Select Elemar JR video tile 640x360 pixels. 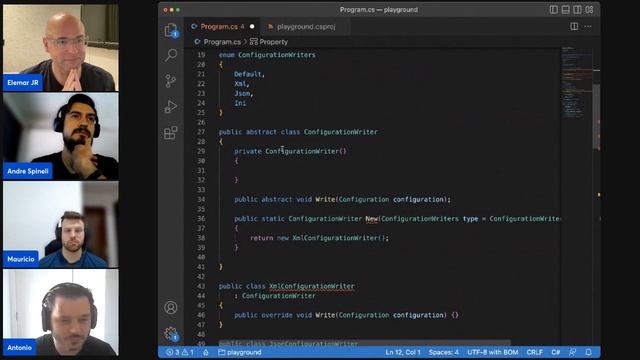click(x=61, y=47)
